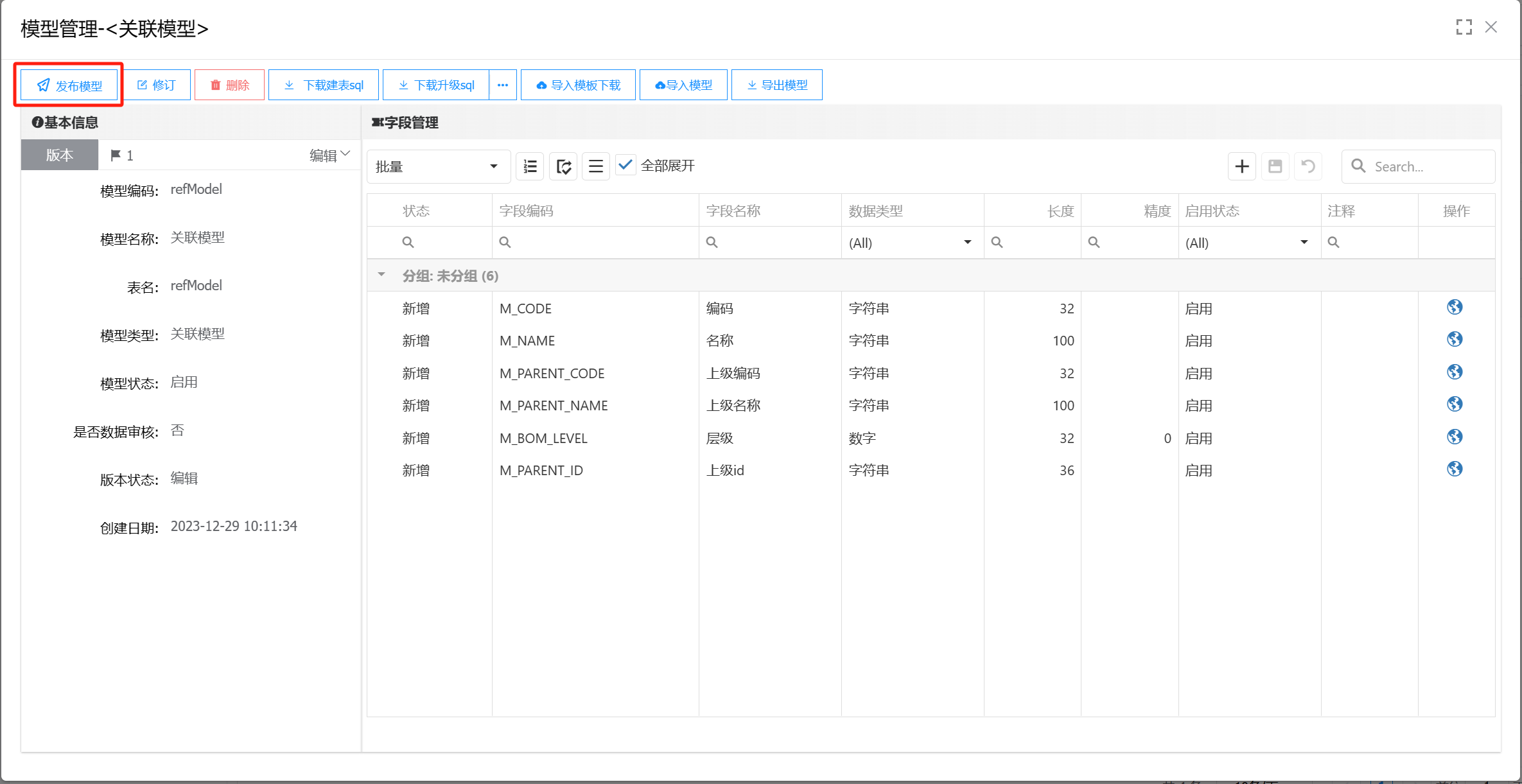Viewport: 1522px width, 784px height.
Task: Sort by 字段名称 column header
Action: (771, 211)
